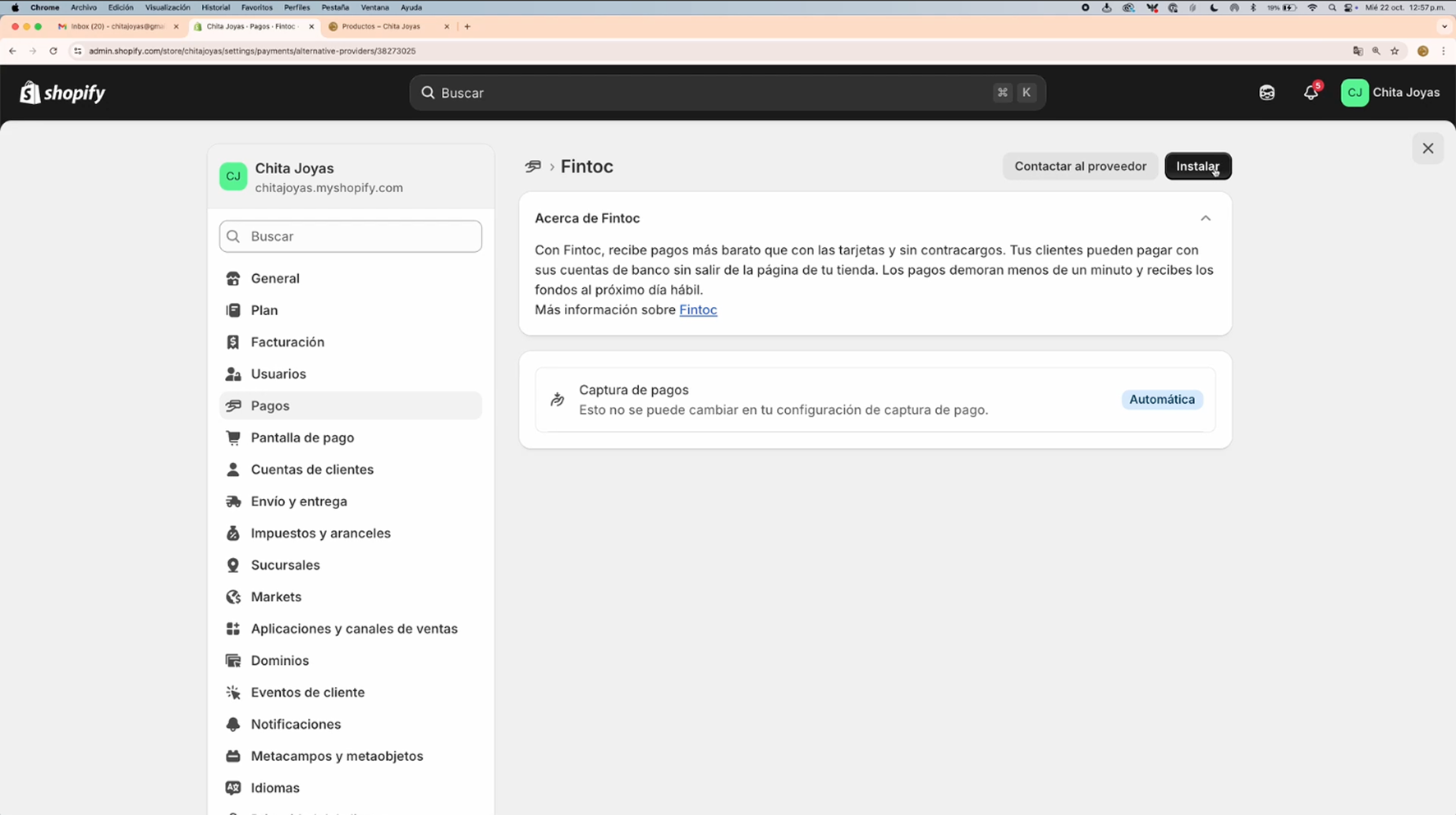Open Dominios settings

[351, 661]
